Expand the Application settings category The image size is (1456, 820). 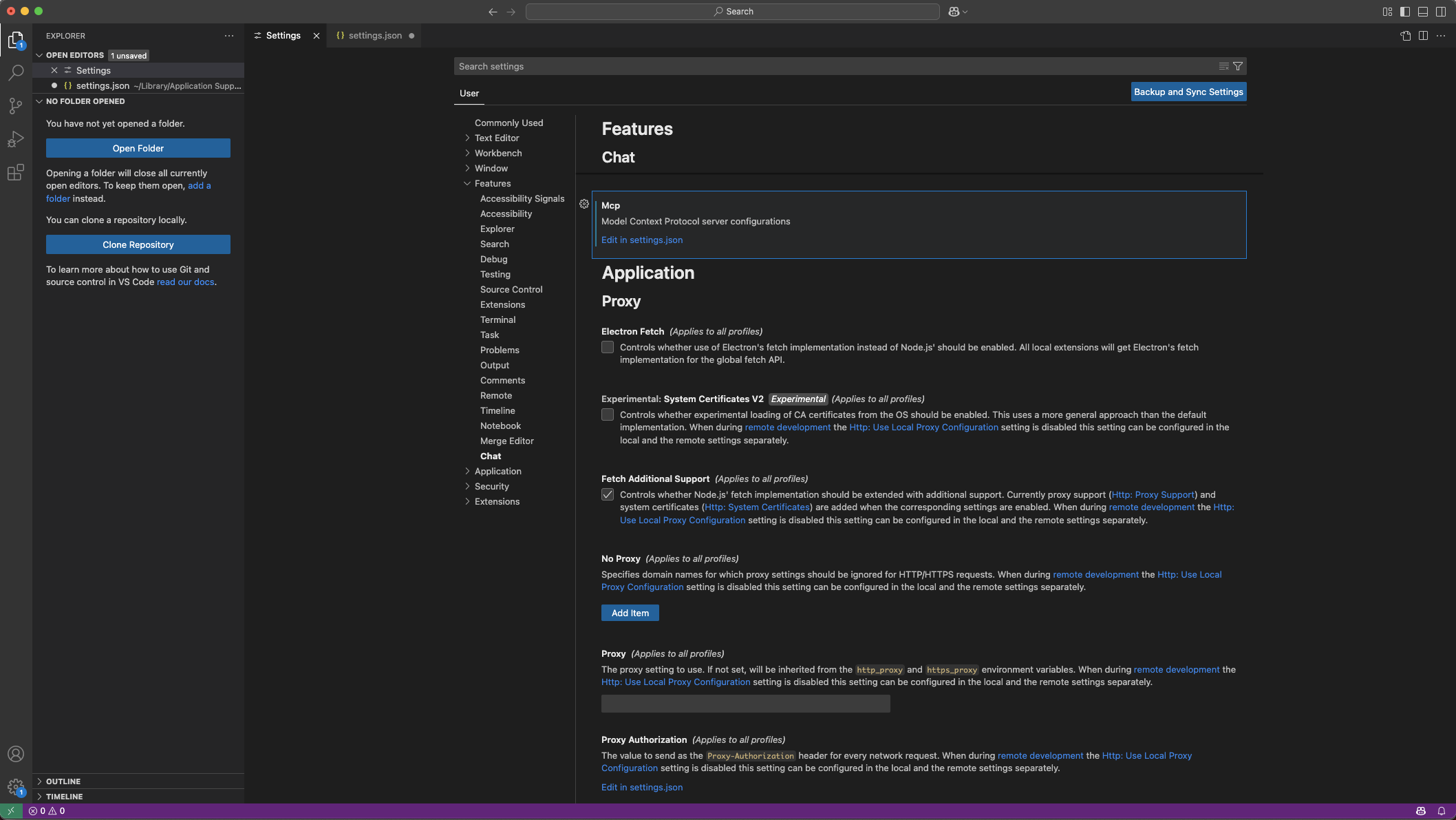[467, 471]
